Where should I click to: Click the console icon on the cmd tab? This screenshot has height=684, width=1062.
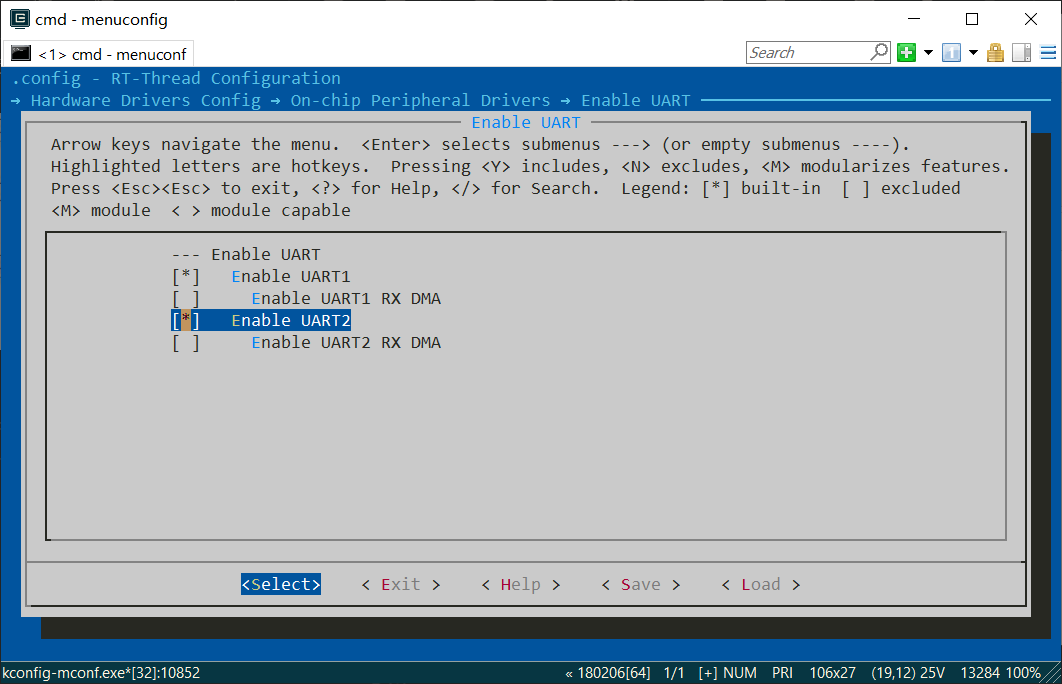coord(21,54)
